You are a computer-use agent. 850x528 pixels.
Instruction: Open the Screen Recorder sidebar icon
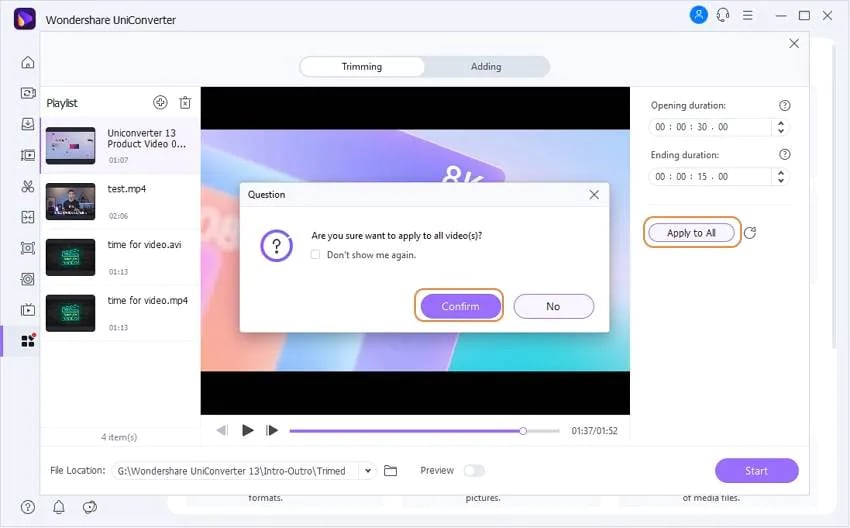point(28,248)
